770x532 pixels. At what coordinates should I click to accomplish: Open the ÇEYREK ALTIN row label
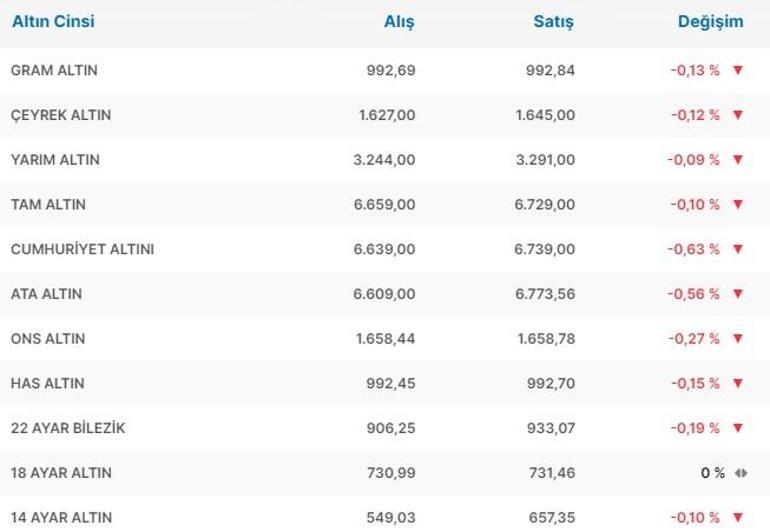click(60, 115)
